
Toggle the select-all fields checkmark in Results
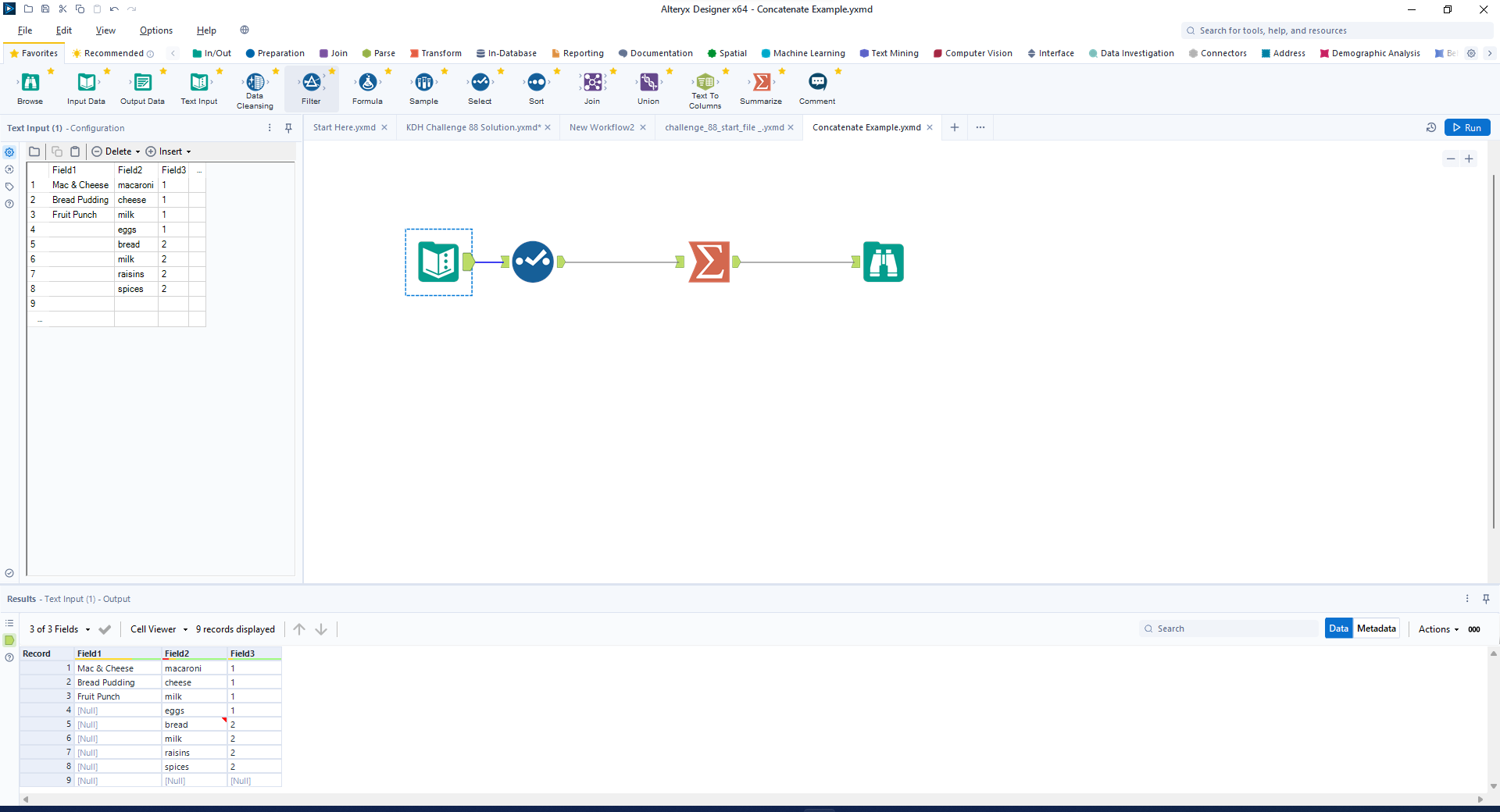click(105, 629)
